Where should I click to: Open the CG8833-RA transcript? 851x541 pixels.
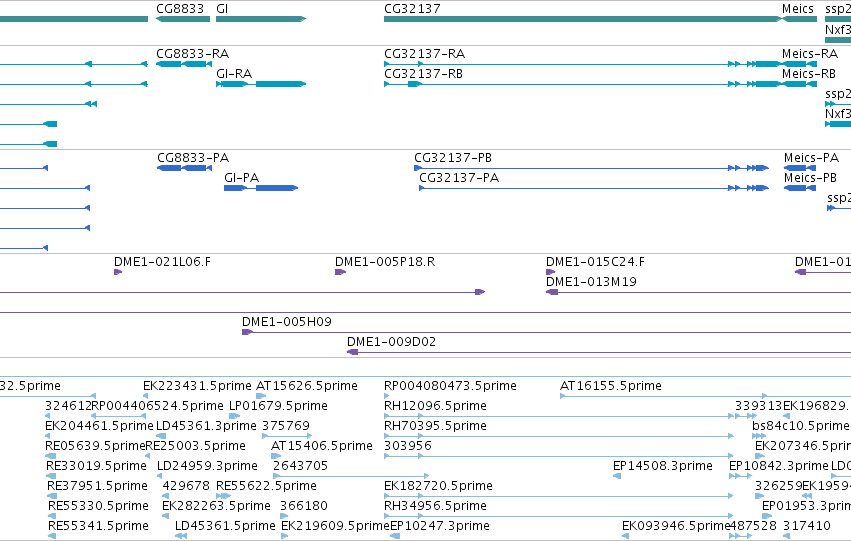(192, 54)
